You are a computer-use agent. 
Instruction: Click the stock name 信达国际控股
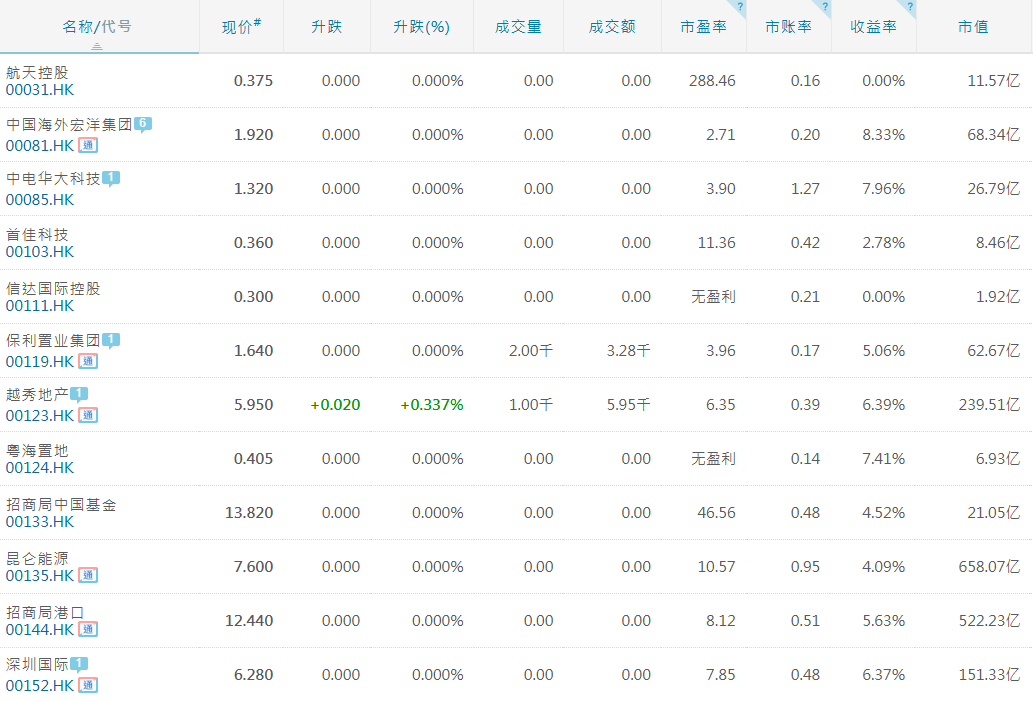tap(53, 289)
